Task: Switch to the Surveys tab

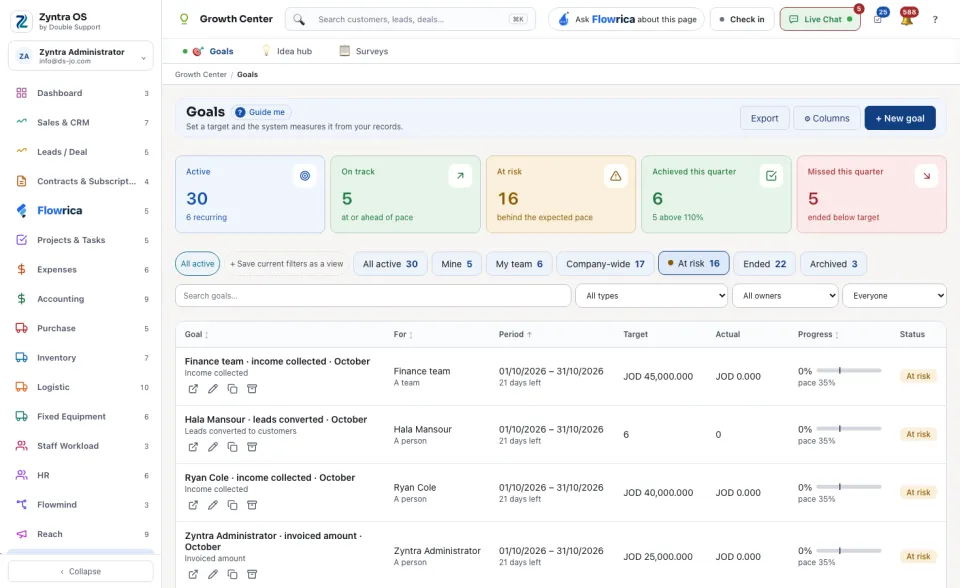Action: pos(364,51)
